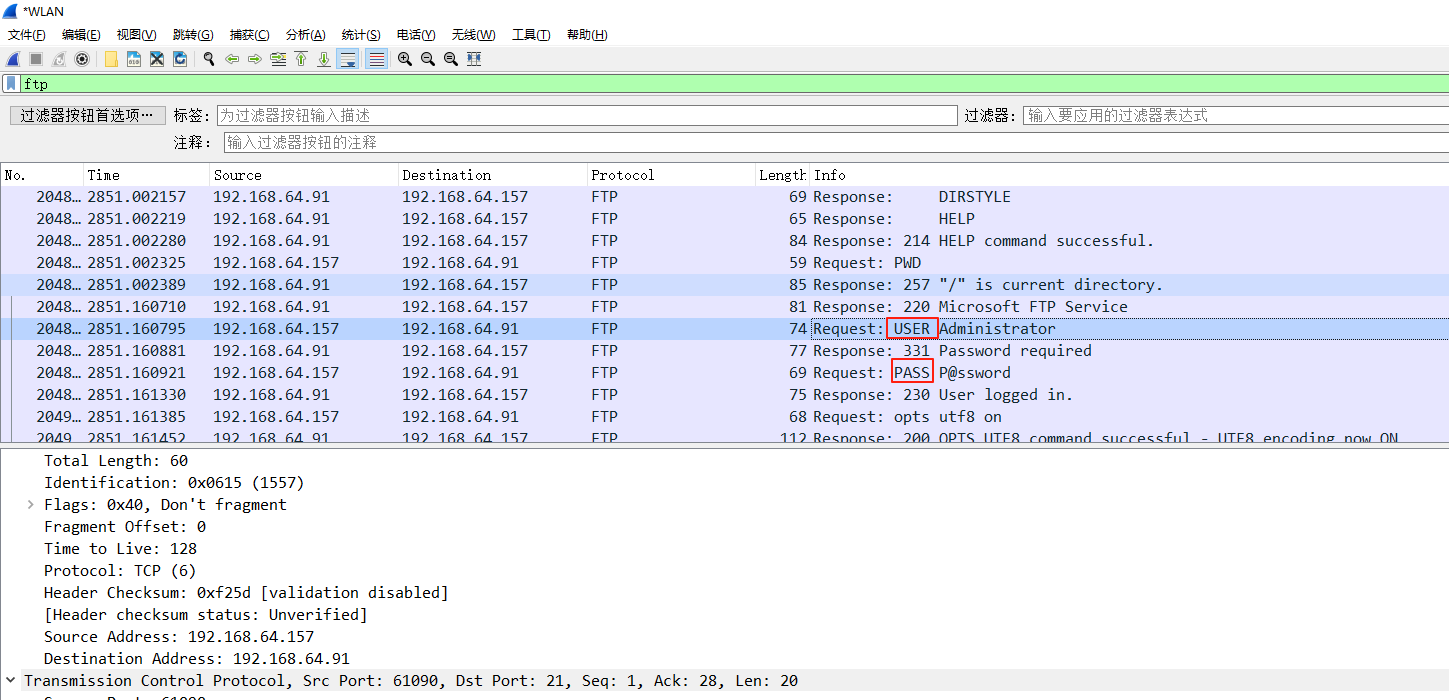The width and height of the screenshot is (1449, 700).
Task: Select the Request: opts utf8 on packet
Action: (x=724, y=416)
